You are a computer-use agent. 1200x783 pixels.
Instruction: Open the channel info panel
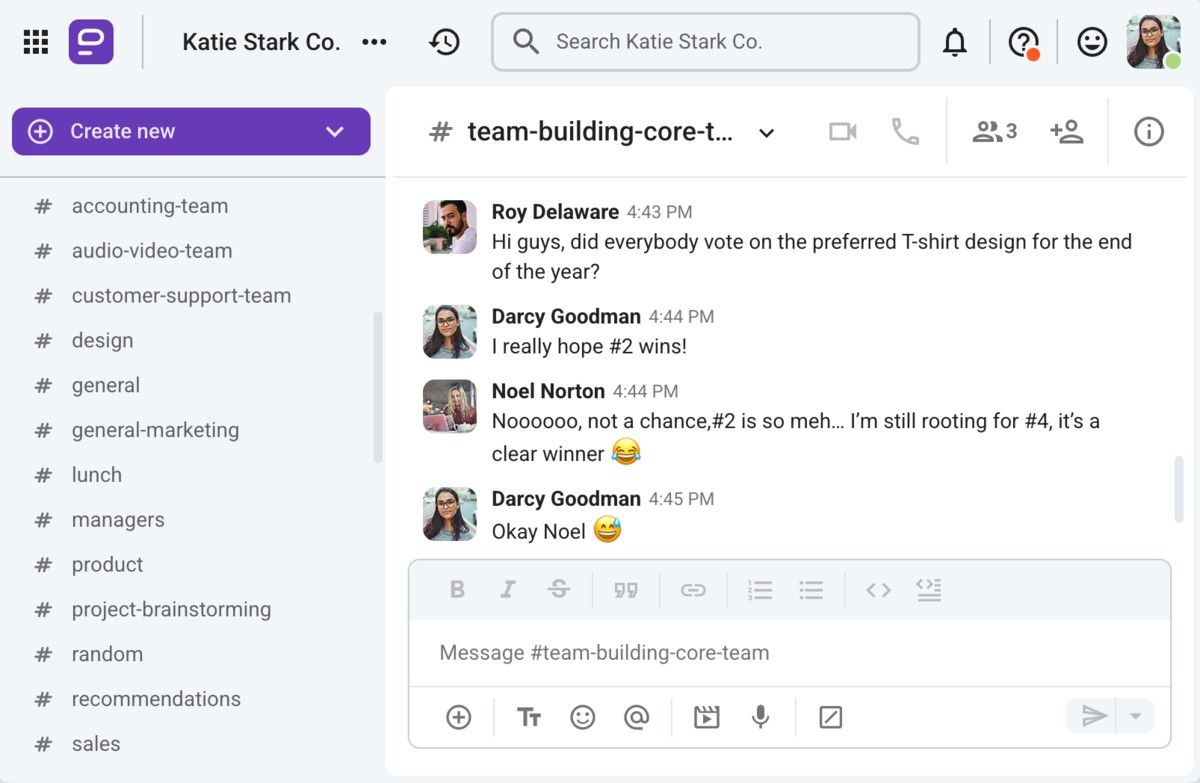(1148, 132)
